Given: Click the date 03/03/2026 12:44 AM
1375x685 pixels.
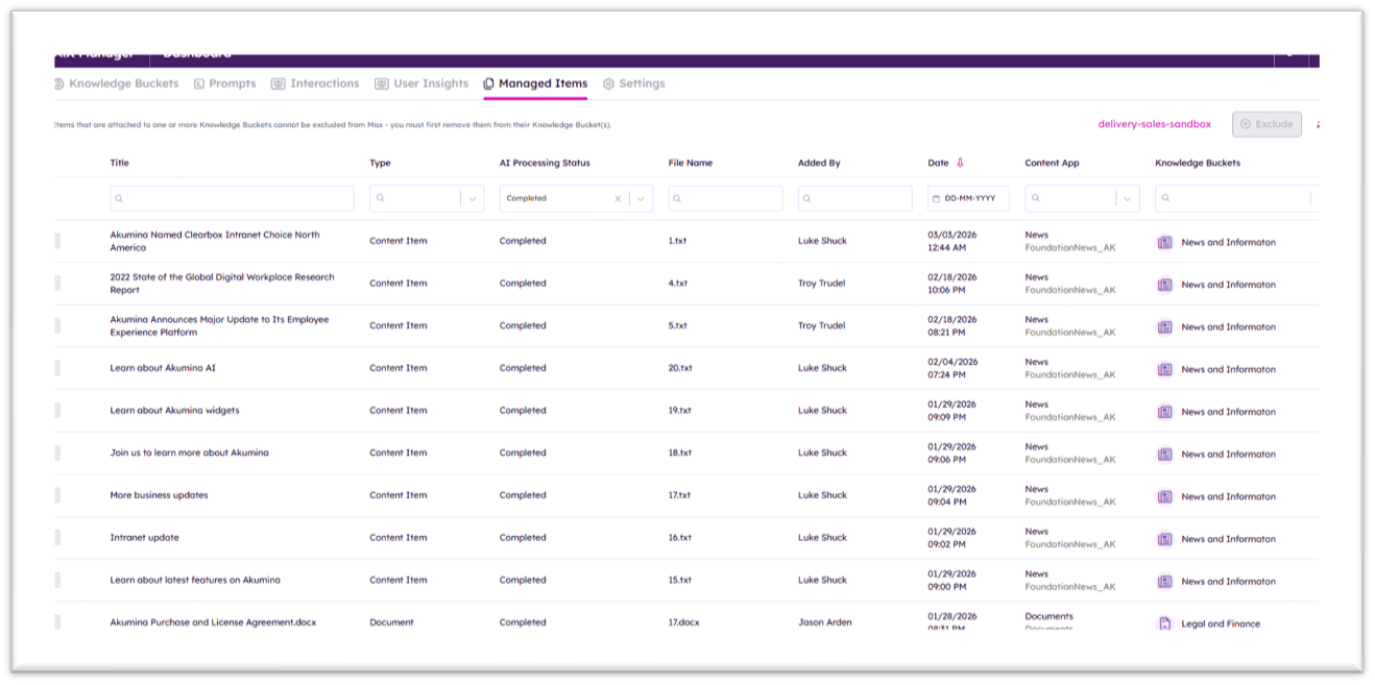Looking at the screenshot, I should click(953, 241).
